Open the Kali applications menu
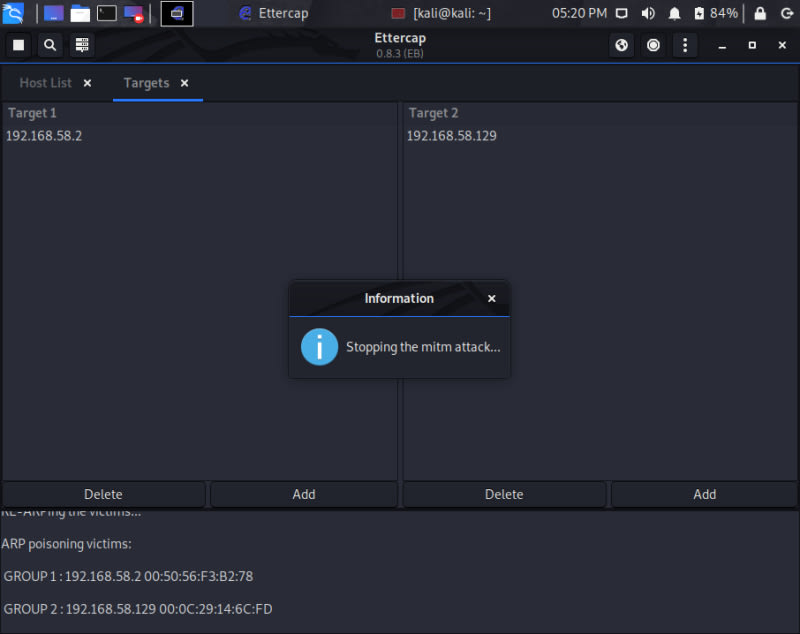The image size is (800, 634). (13, 13)
